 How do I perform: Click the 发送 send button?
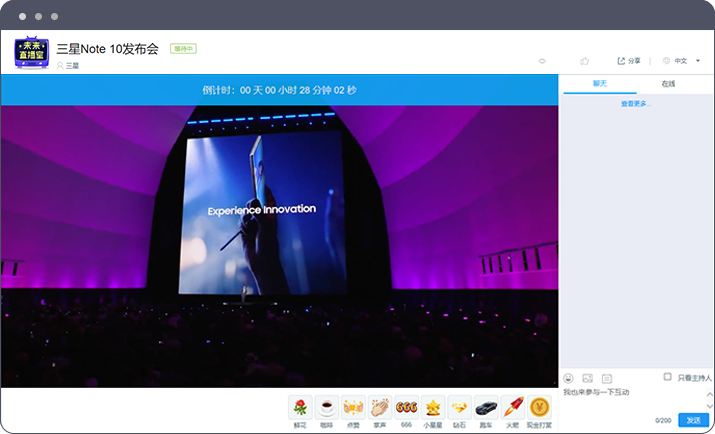pyautogui.click(x=693, y=420)
